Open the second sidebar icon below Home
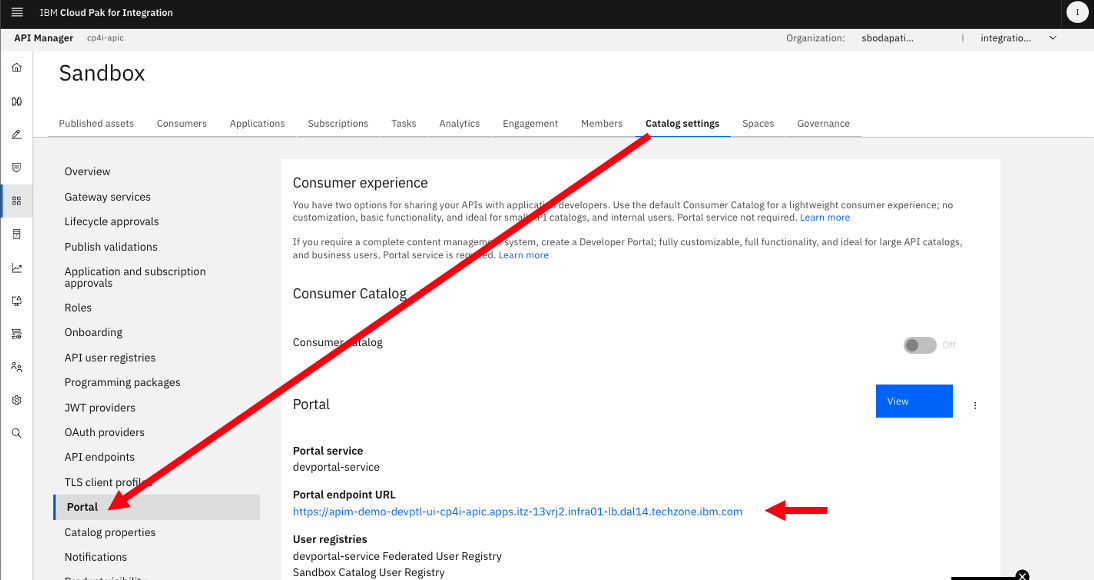 coord(17,101)
